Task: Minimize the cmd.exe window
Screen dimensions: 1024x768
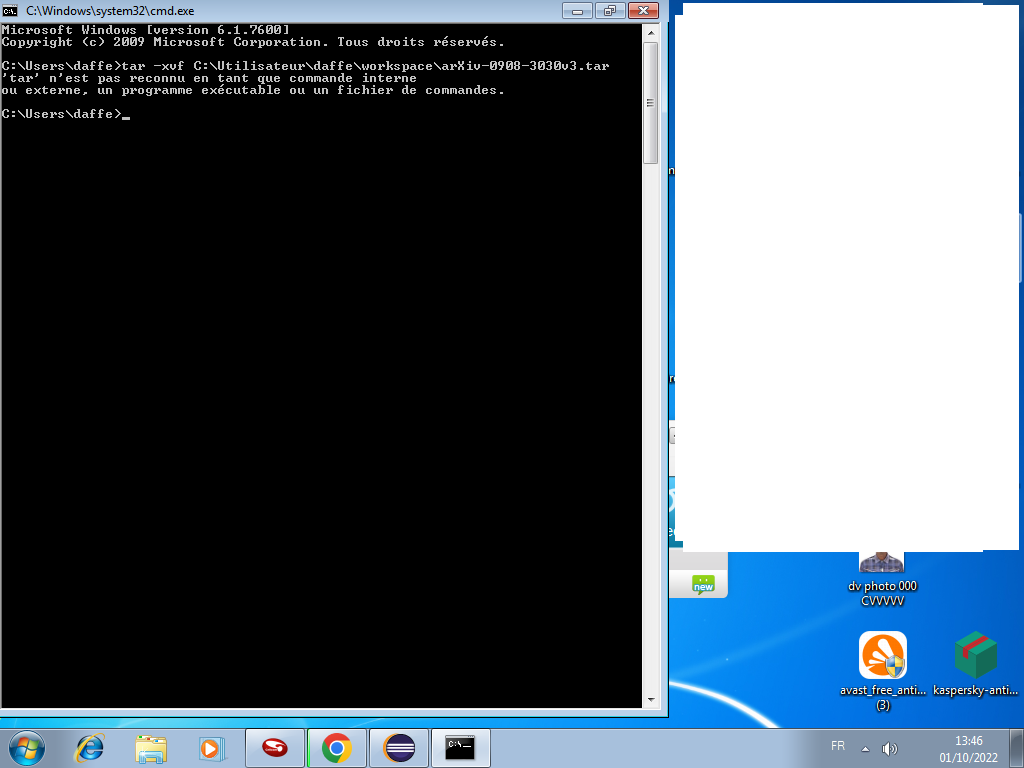Action: coord(577,10)
